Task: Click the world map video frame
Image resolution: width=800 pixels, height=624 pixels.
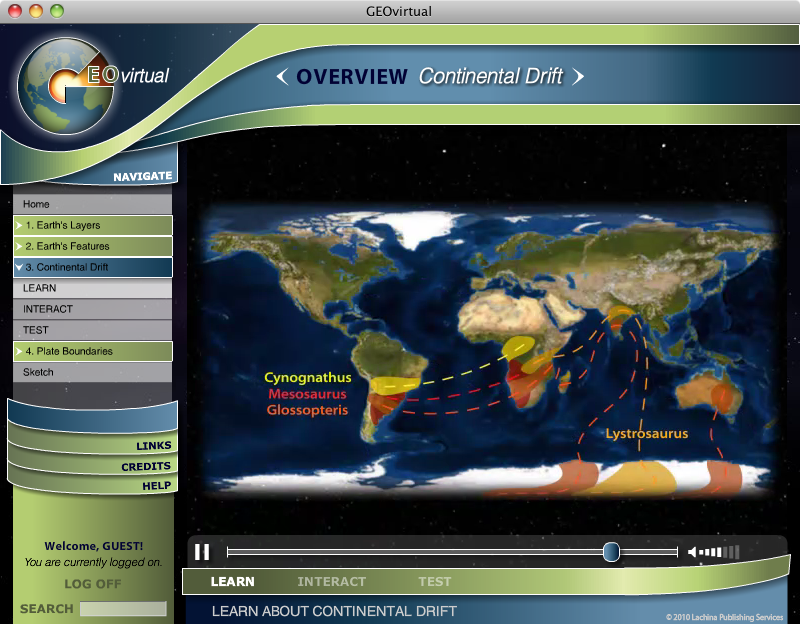Action: [488, 352]
